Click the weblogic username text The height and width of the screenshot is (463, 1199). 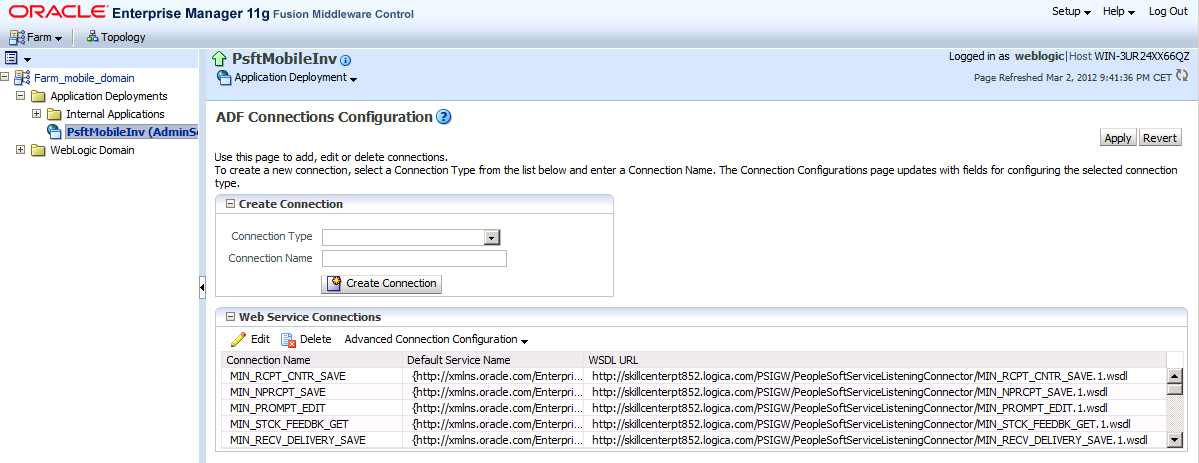tap(1039, 57)
